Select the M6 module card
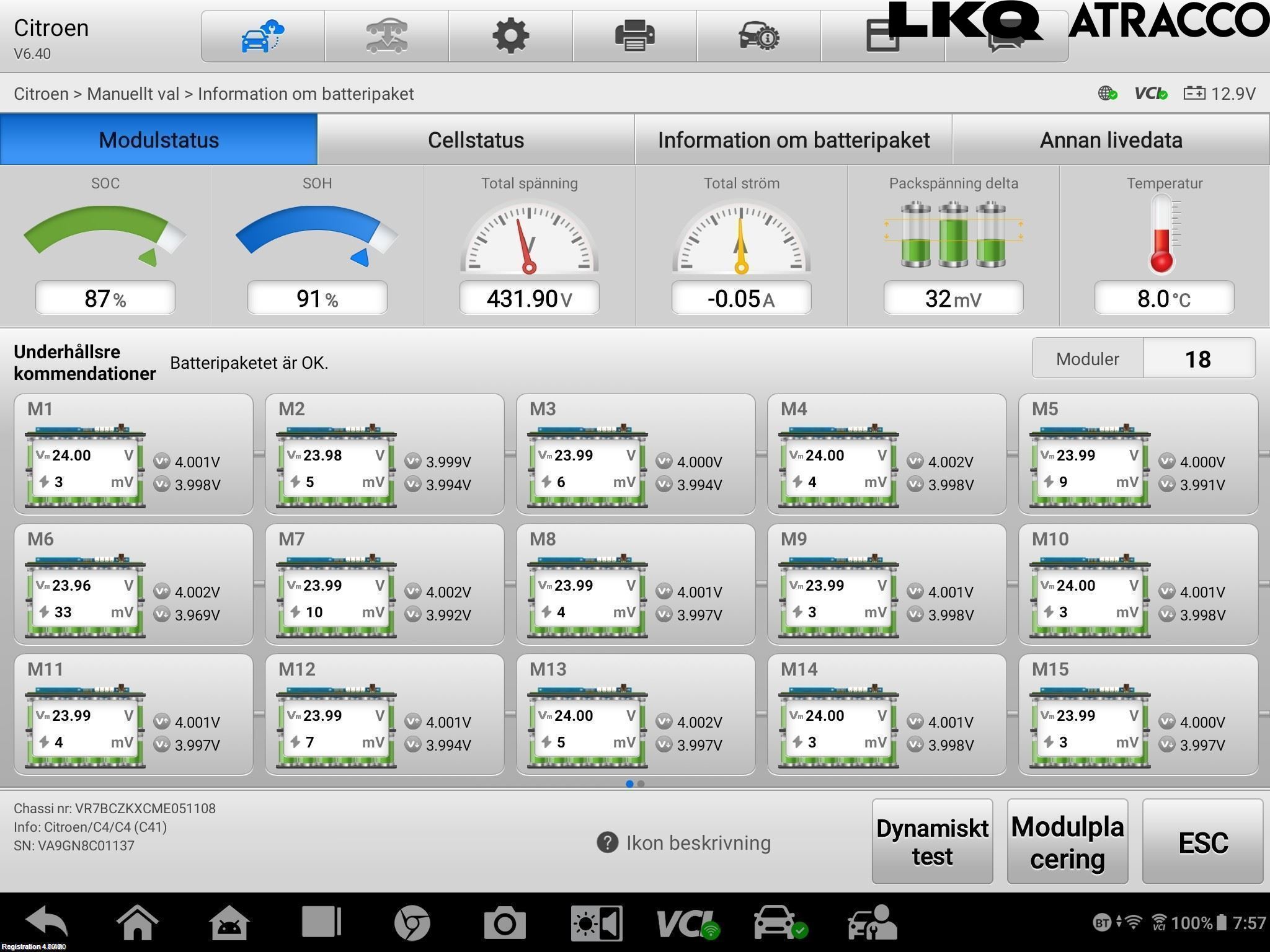The height and width of the screenshot is (952, 1270). [x=133, y=584]
